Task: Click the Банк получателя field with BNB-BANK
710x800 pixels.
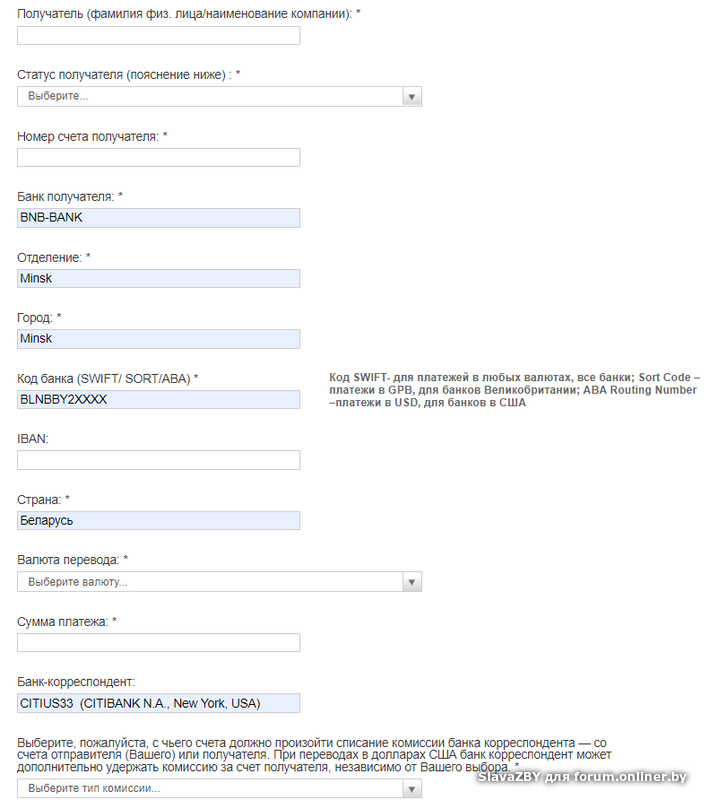Action: pyautogui.click(x=159, y=218)
